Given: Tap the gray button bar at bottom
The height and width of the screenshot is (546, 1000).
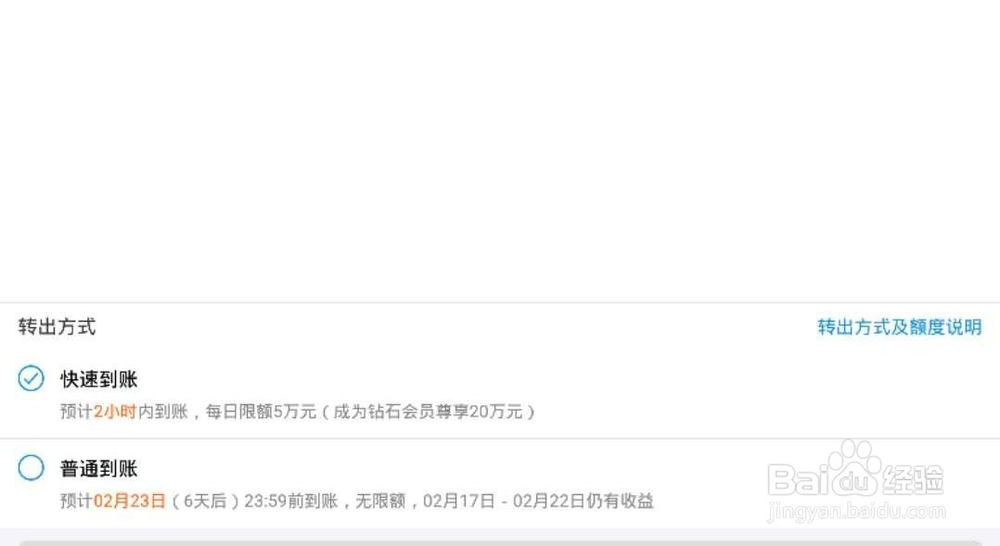Looking at the screenshot, I should pos(500,543).
